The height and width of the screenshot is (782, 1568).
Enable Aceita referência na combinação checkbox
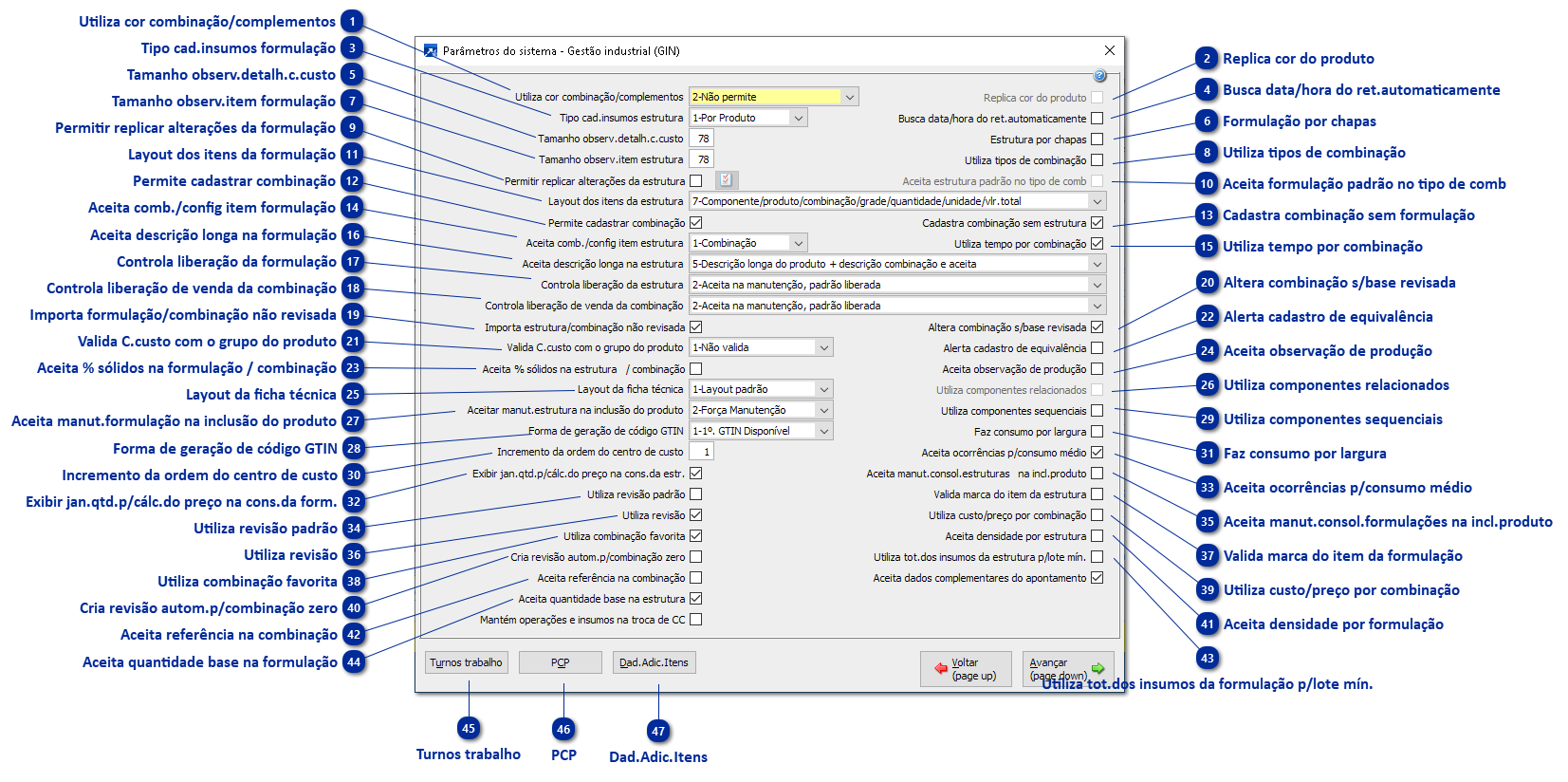[x=696, y=578]
